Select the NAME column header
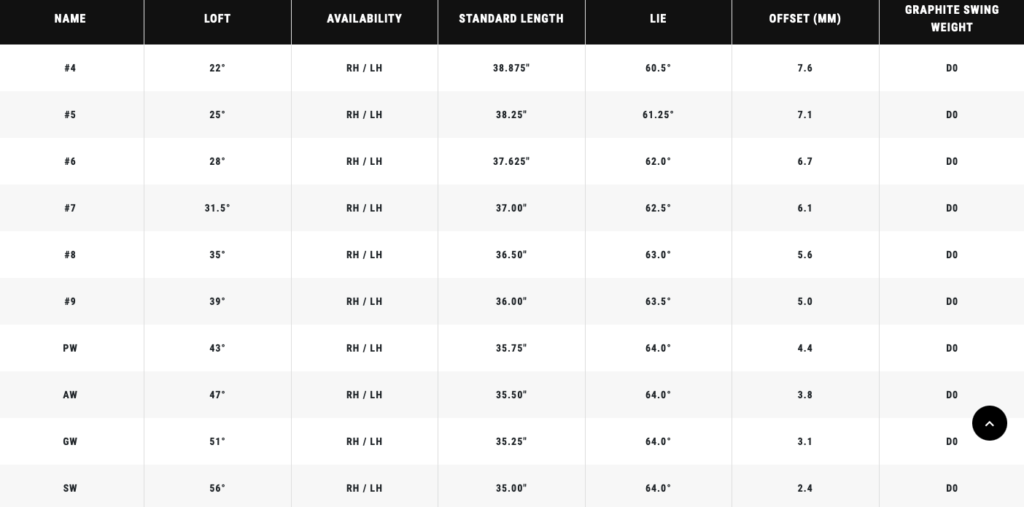Screen dimensions: 1024x507 point(71,19)
